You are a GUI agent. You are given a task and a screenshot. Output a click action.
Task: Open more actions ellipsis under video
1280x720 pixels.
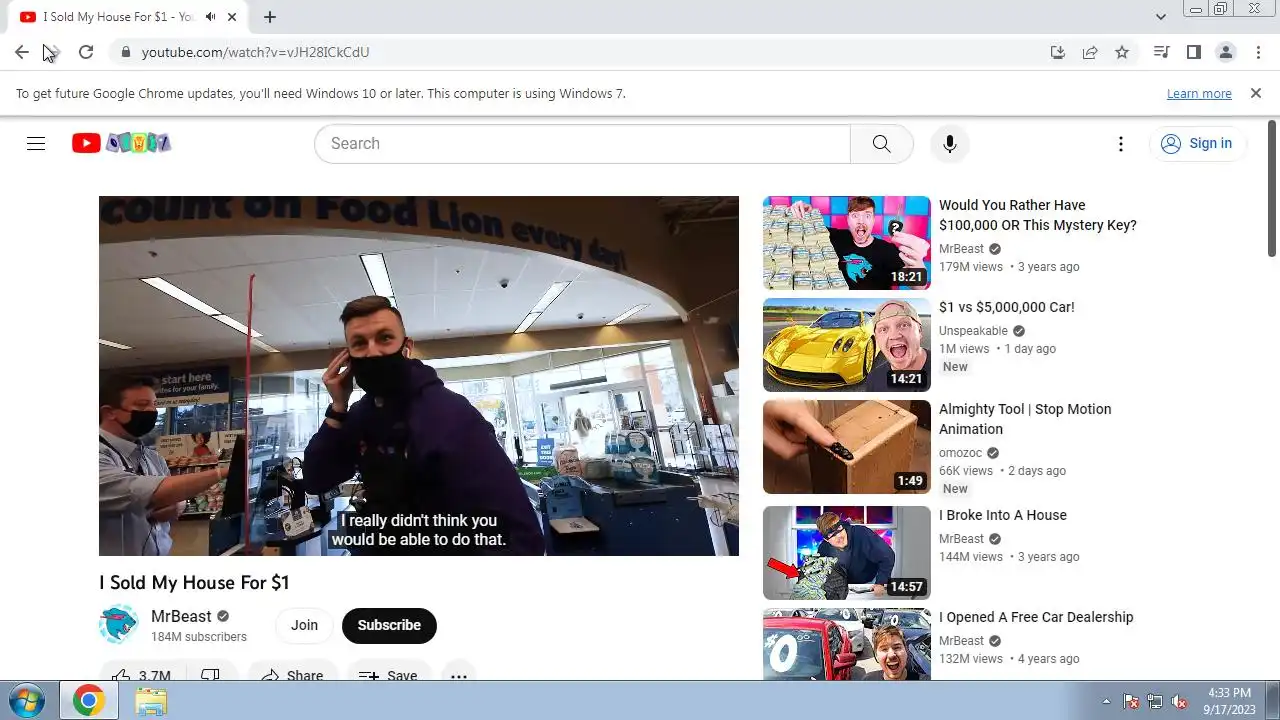click(x=458, y=676)
